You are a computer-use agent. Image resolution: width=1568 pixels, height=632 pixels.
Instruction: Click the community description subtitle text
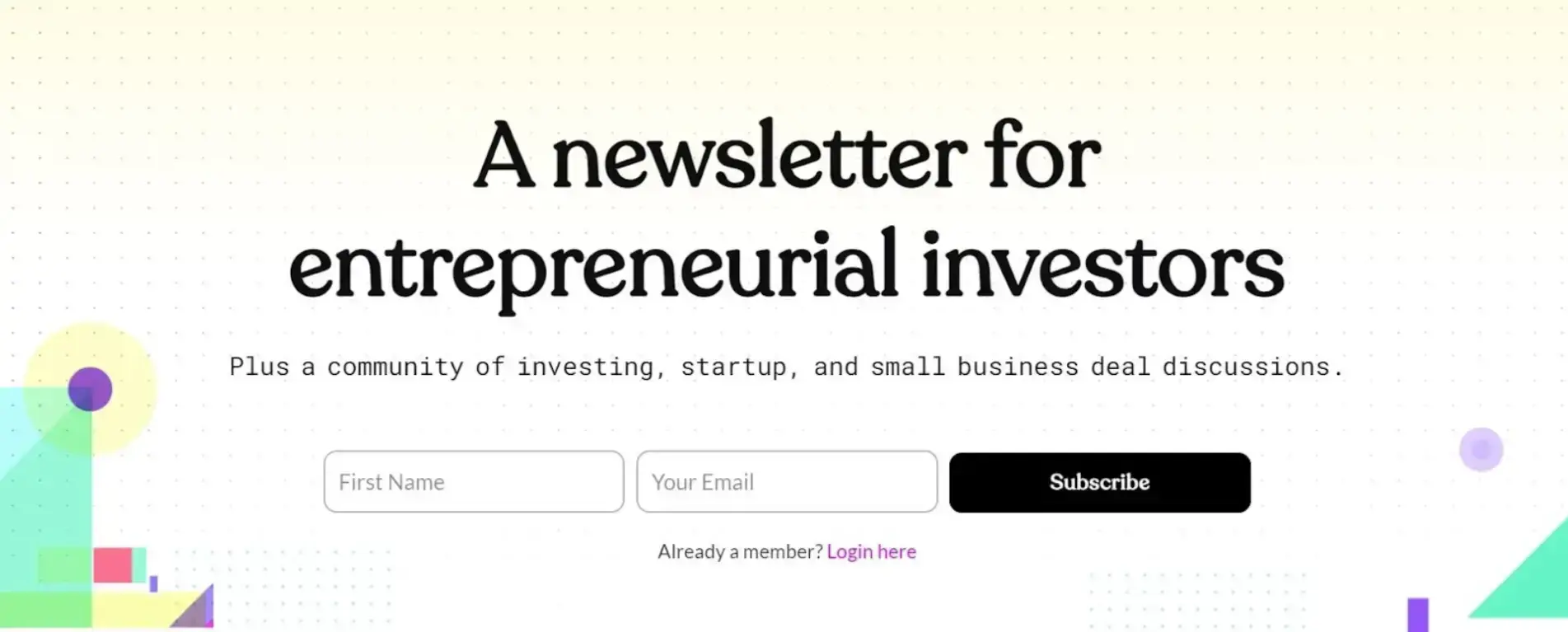coord(789,367)
